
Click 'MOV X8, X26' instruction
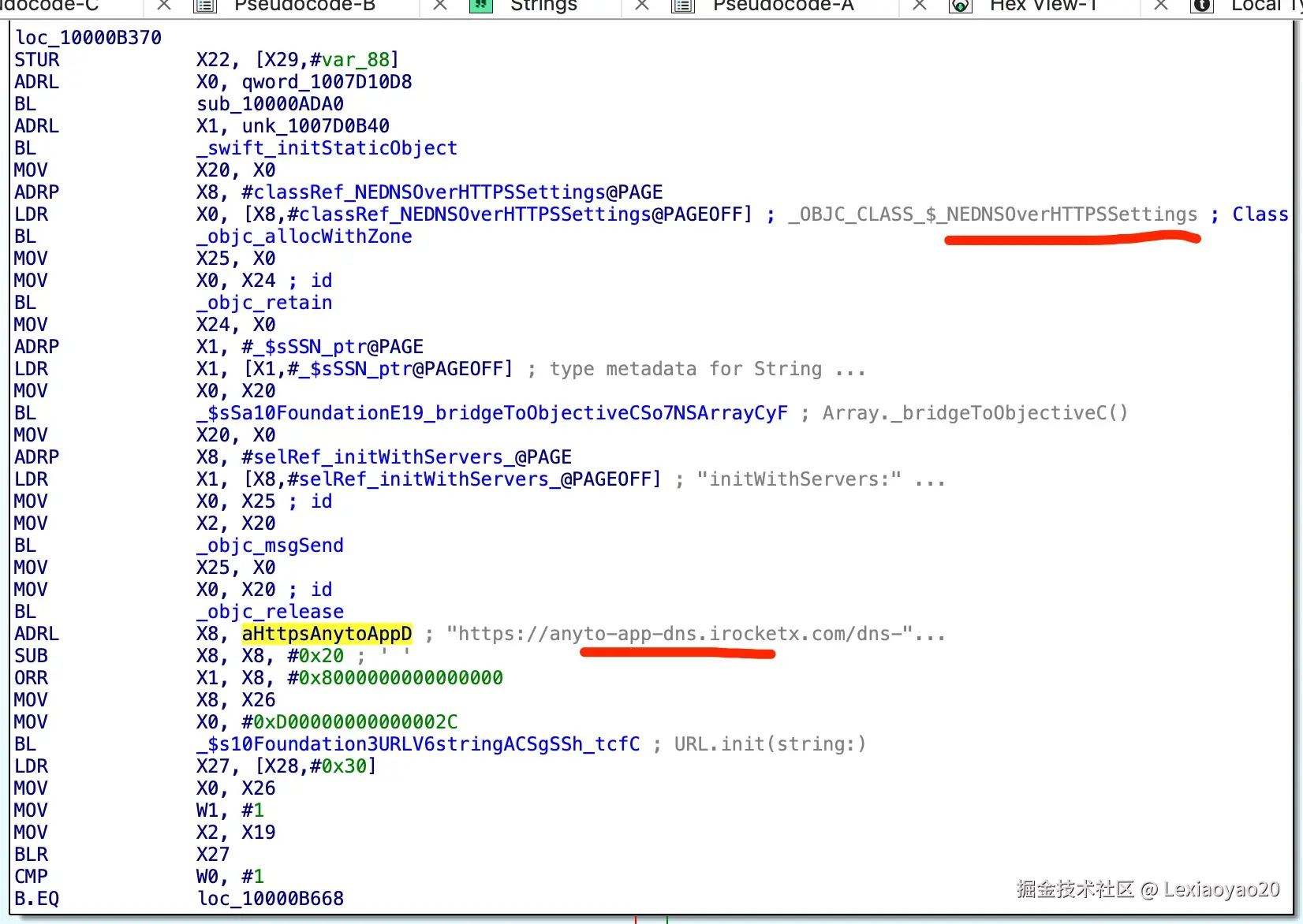145,700
